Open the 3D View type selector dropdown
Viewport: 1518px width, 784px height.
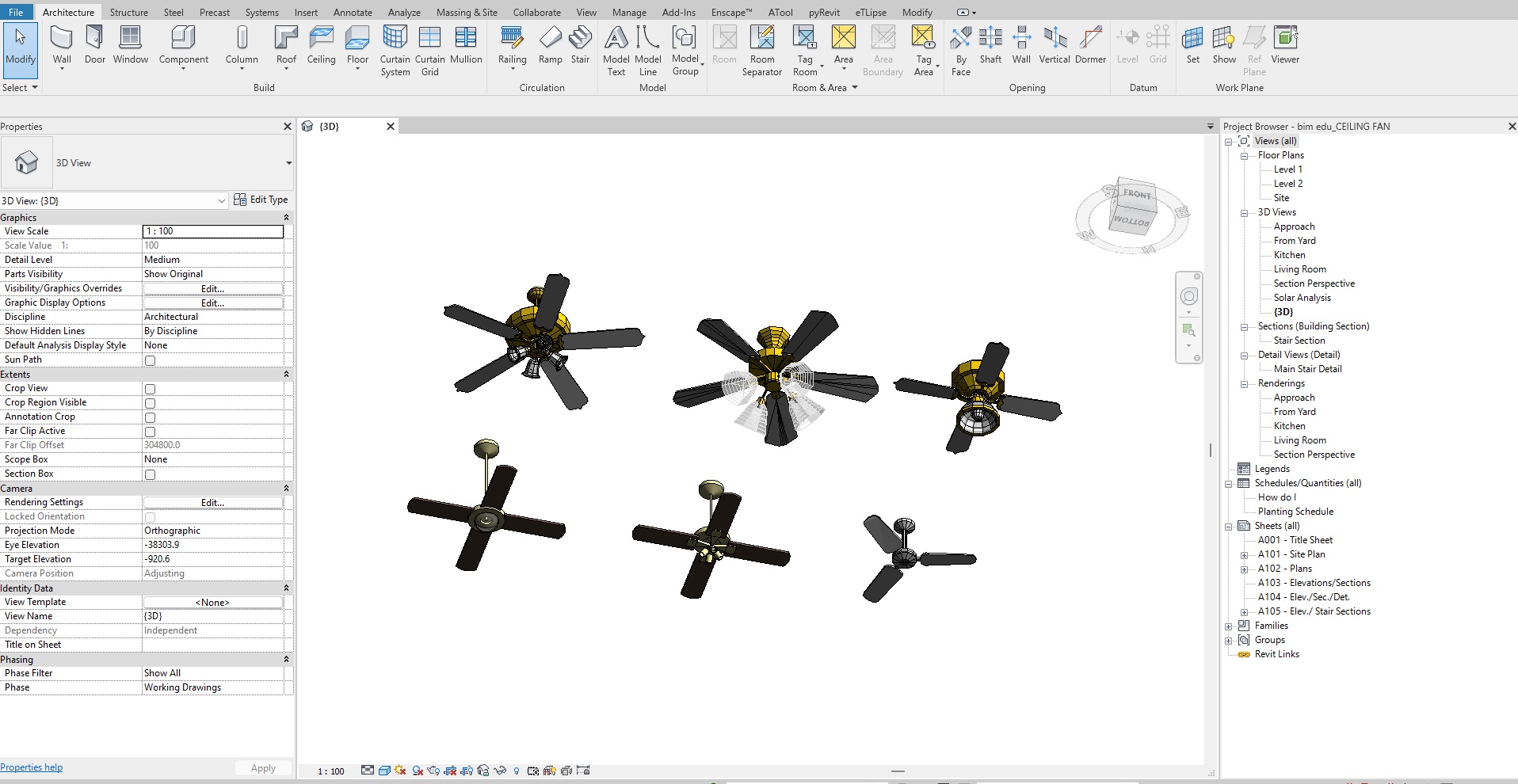pos(288,163)
